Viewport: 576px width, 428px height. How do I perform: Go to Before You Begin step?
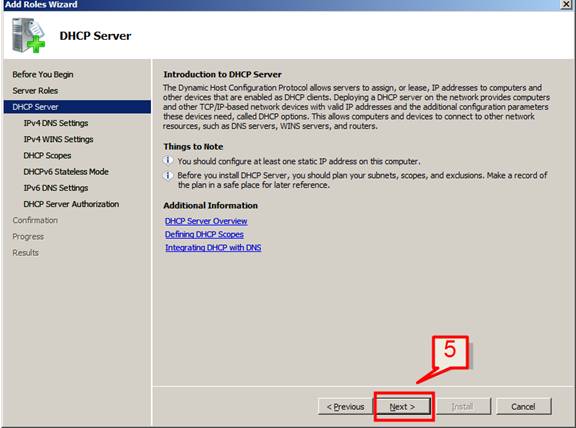point(43,74)
